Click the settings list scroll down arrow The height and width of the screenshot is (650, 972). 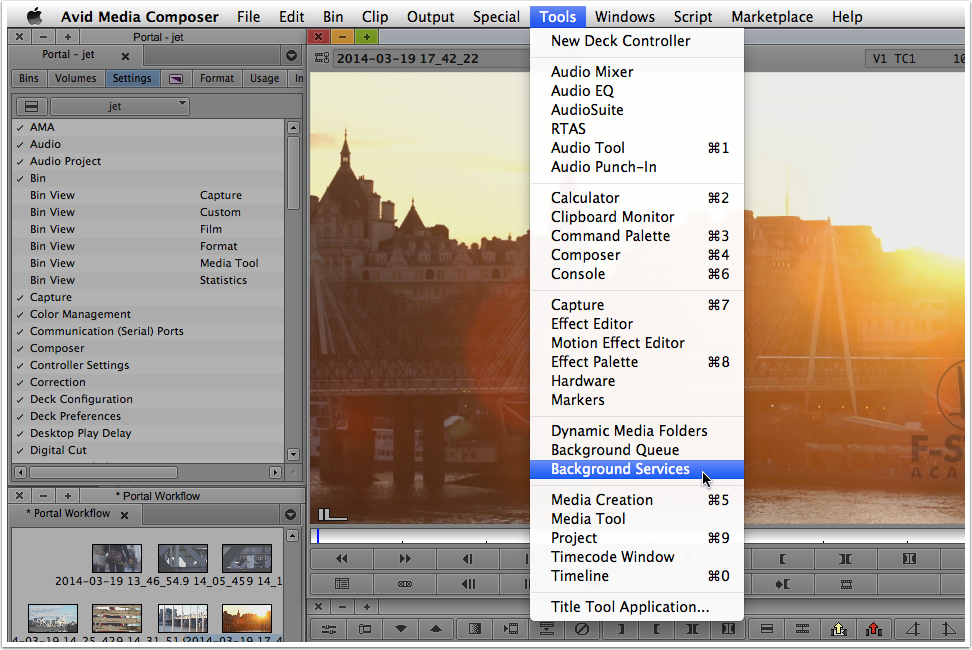[293, 454]
